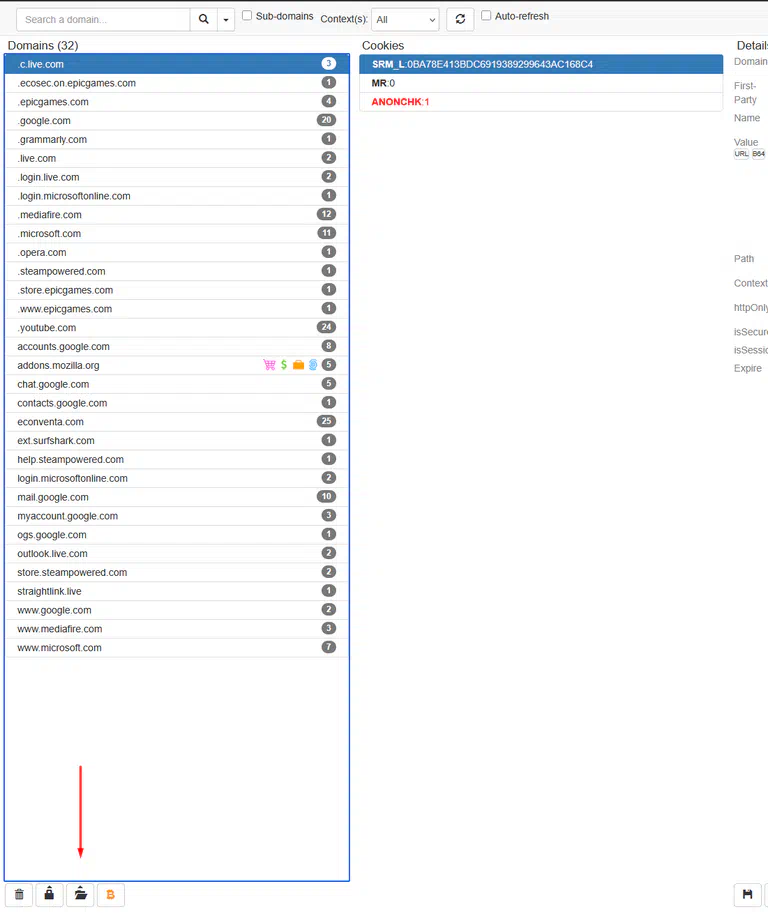The height and width of the screenshot is (914, 768).
Task: Click the trash delete icon
Action: coord(19,894)
